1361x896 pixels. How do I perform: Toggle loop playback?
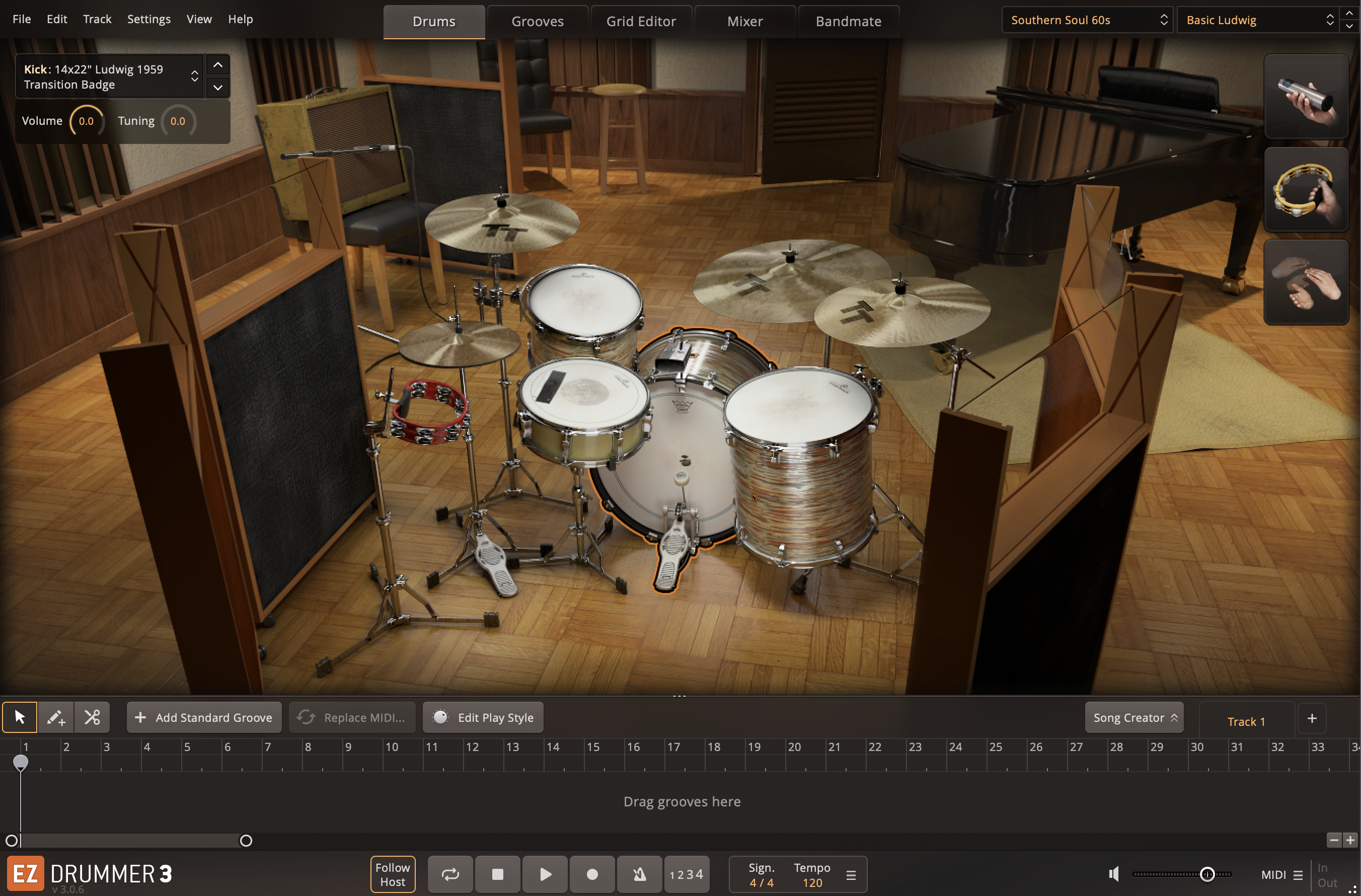click(x=450, y=874)
